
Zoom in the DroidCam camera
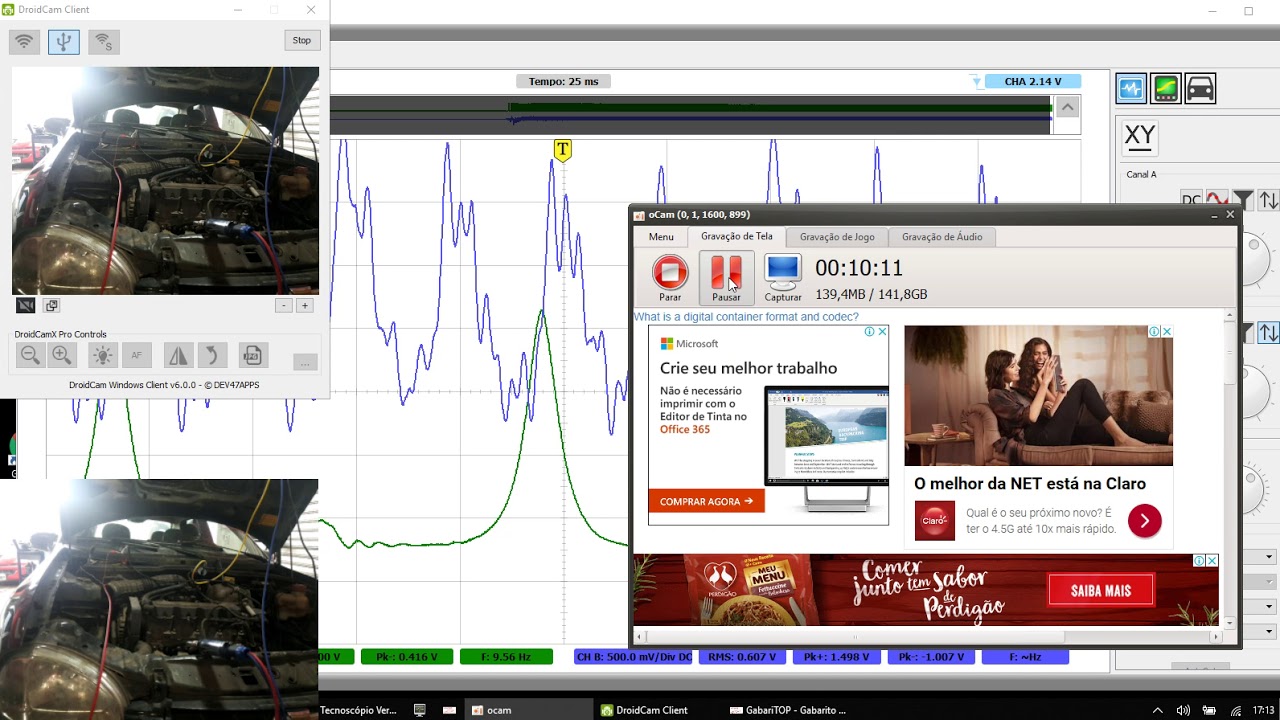coord(62,355)
